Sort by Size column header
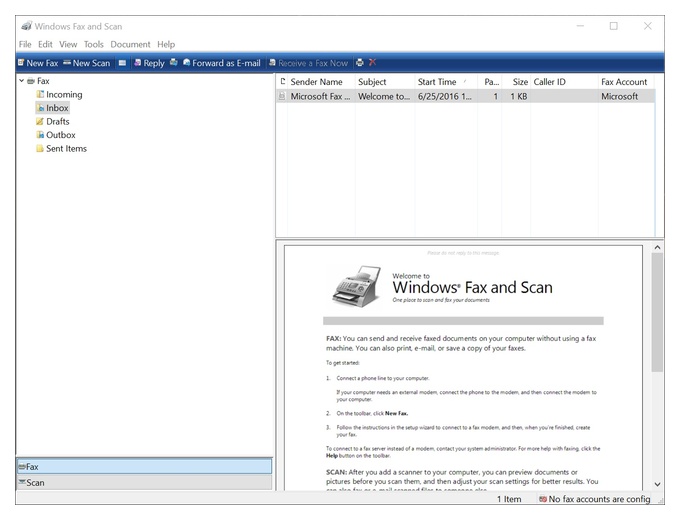This screenshot has height=520, width=680. point(516,82)
